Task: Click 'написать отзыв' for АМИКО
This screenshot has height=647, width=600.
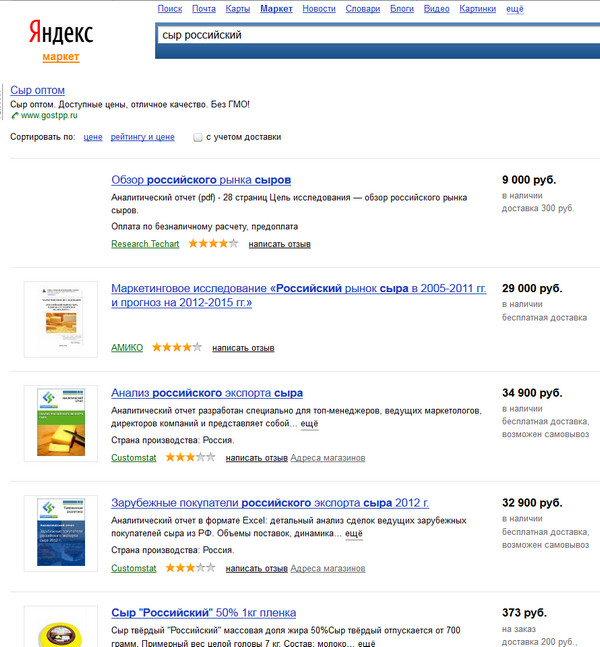Action: [x=243, y=348]
